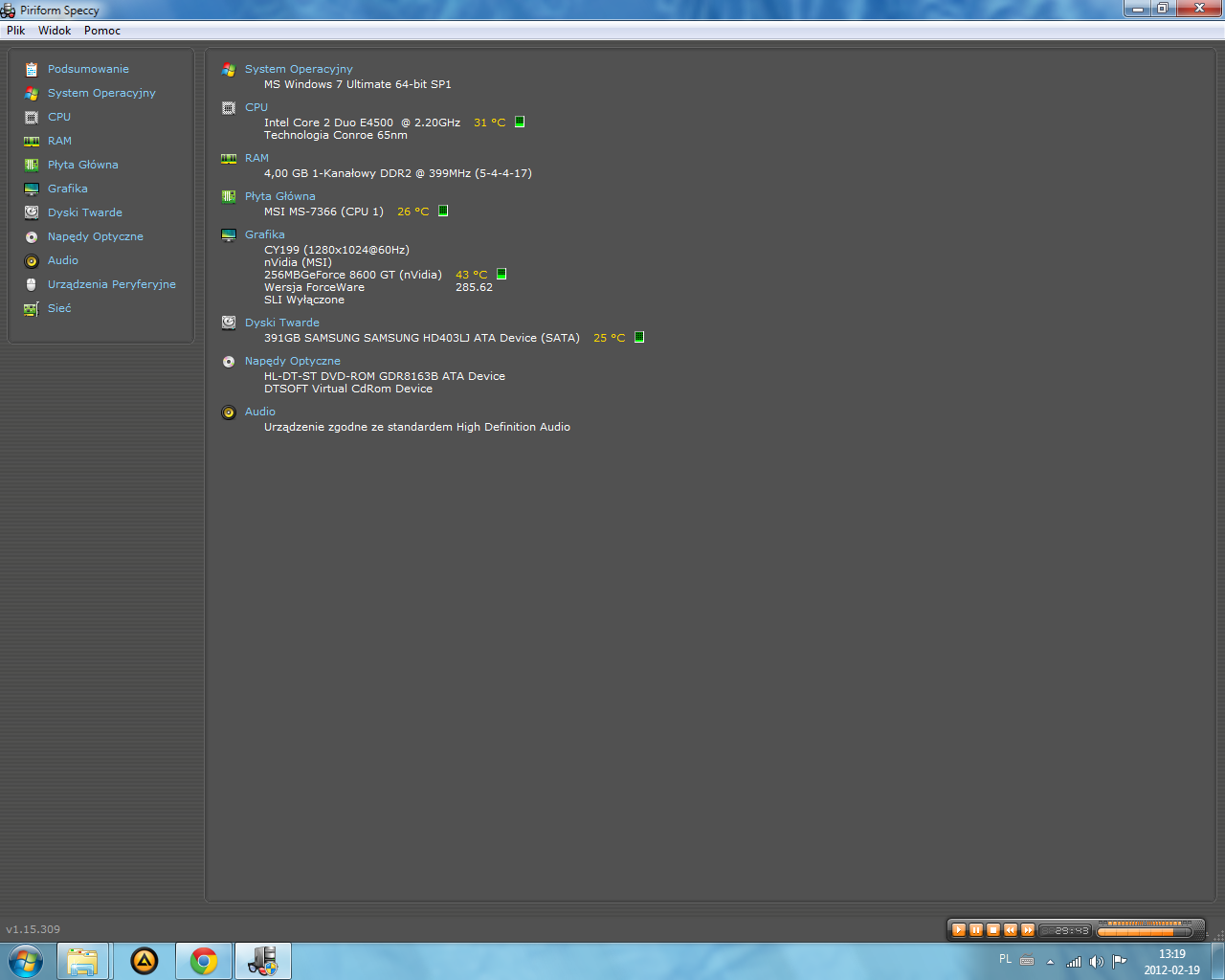The width and height of the screenshot is (1225, 980).
Task: Follow the CPU heading link in the summary
Action: point(256,107)
